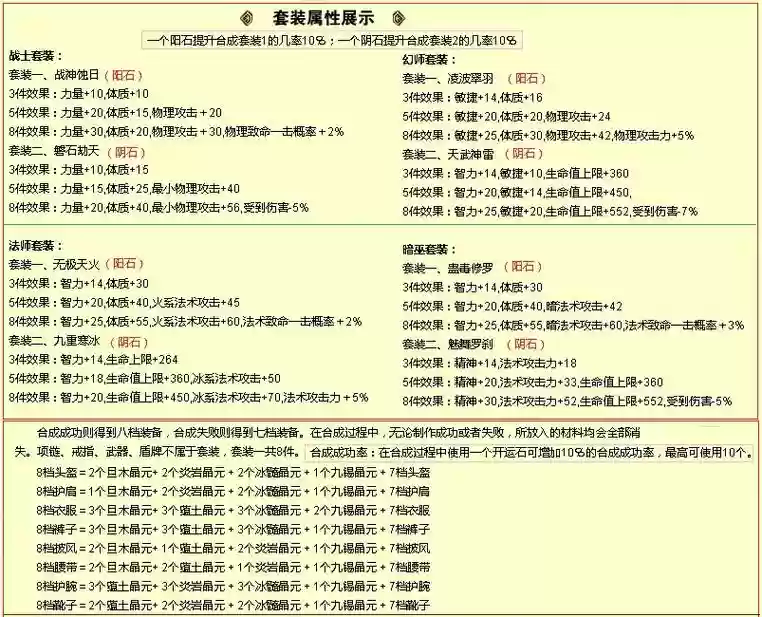Select the line '3件效果：智力+14,生命上限+264'
The image size is (762, 617).
coord(93,360)
